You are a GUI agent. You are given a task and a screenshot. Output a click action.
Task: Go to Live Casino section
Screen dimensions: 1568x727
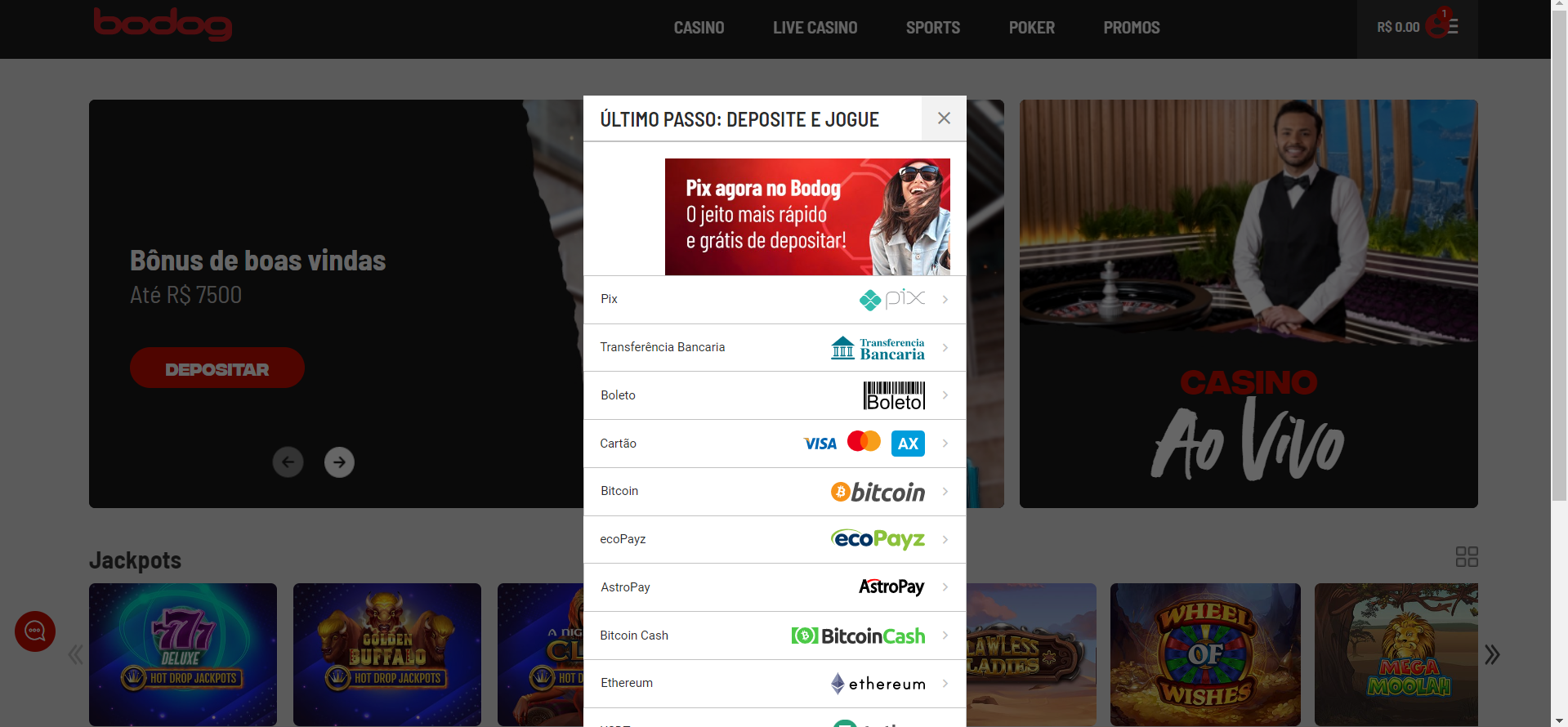tap(815, 28)
